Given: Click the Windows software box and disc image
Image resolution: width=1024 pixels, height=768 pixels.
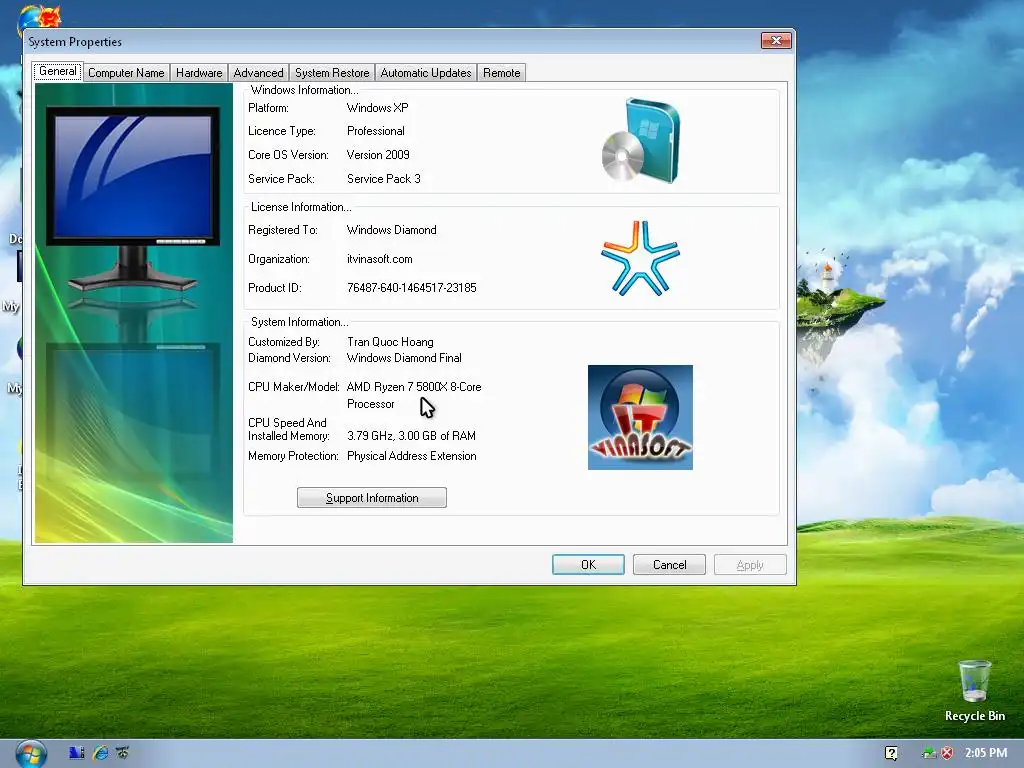Looking at the screenshot, I should pos(641,140).
